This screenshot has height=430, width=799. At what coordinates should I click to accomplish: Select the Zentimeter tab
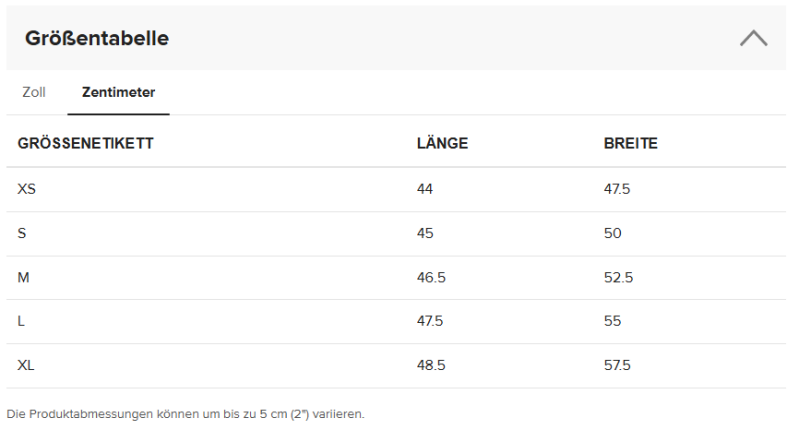coord(118,92)
